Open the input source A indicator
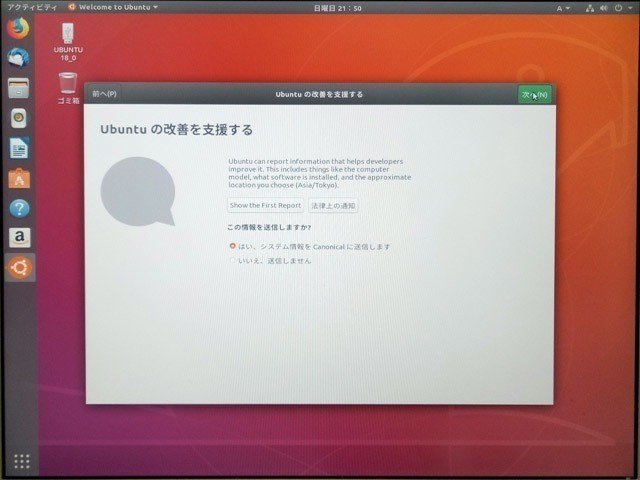Screen dimensions: 640x480 coord(563,8)
